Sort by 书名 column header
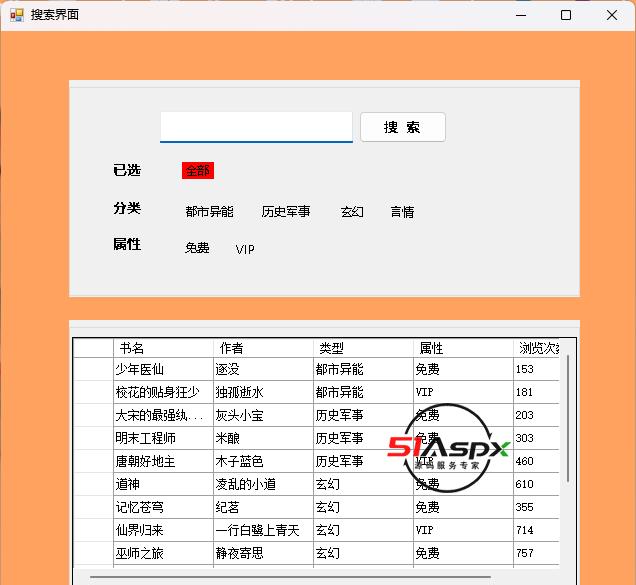 (162, 348)
